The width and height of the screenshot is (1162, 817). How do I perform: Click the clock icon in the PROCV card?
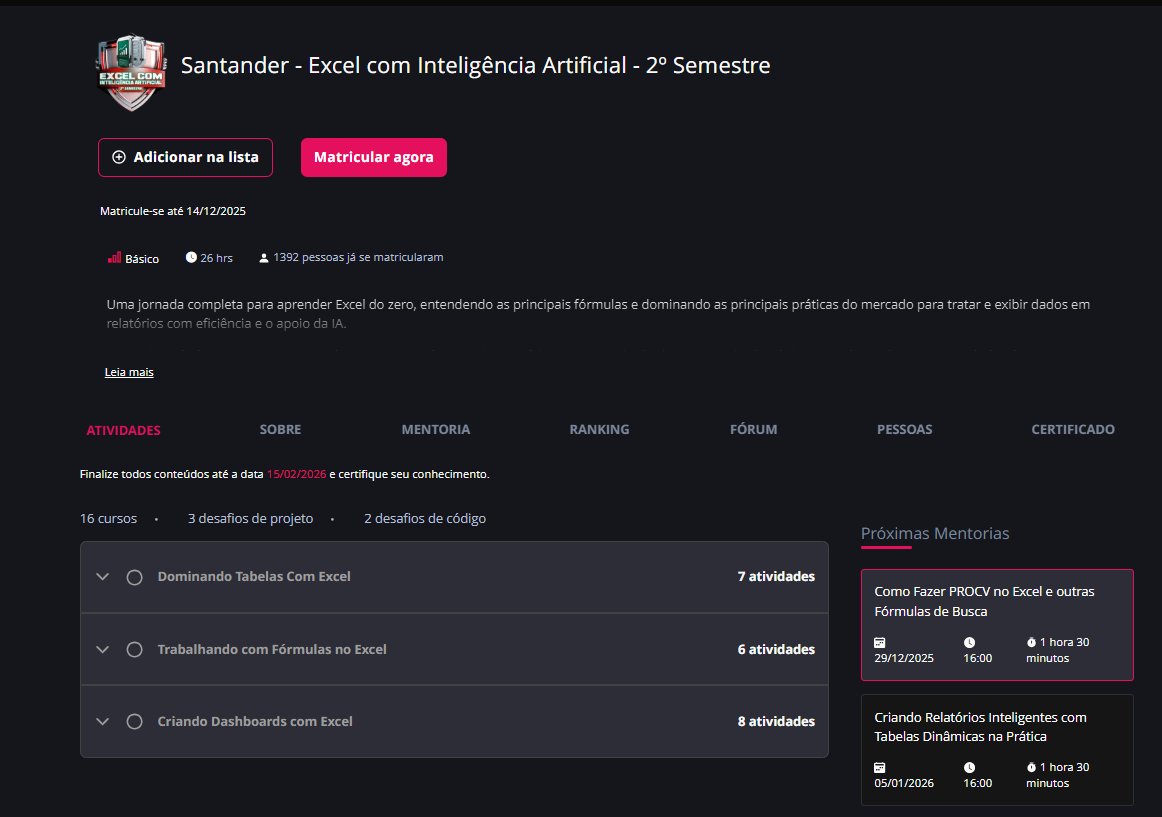pyautogui.click(x=969, y=642)
